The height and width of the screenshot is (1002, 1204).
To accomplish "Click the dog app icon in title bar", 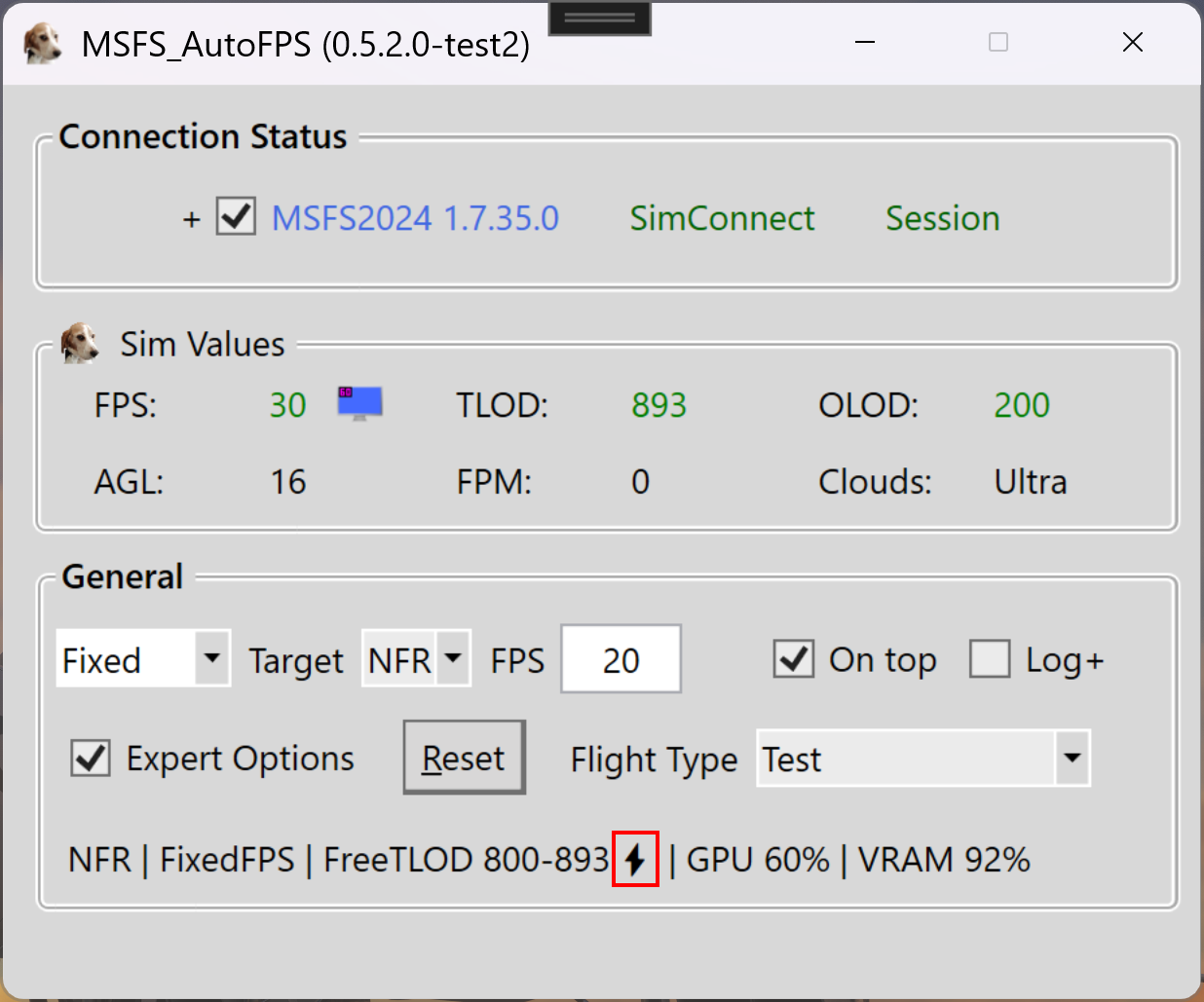I will [42, 44].
